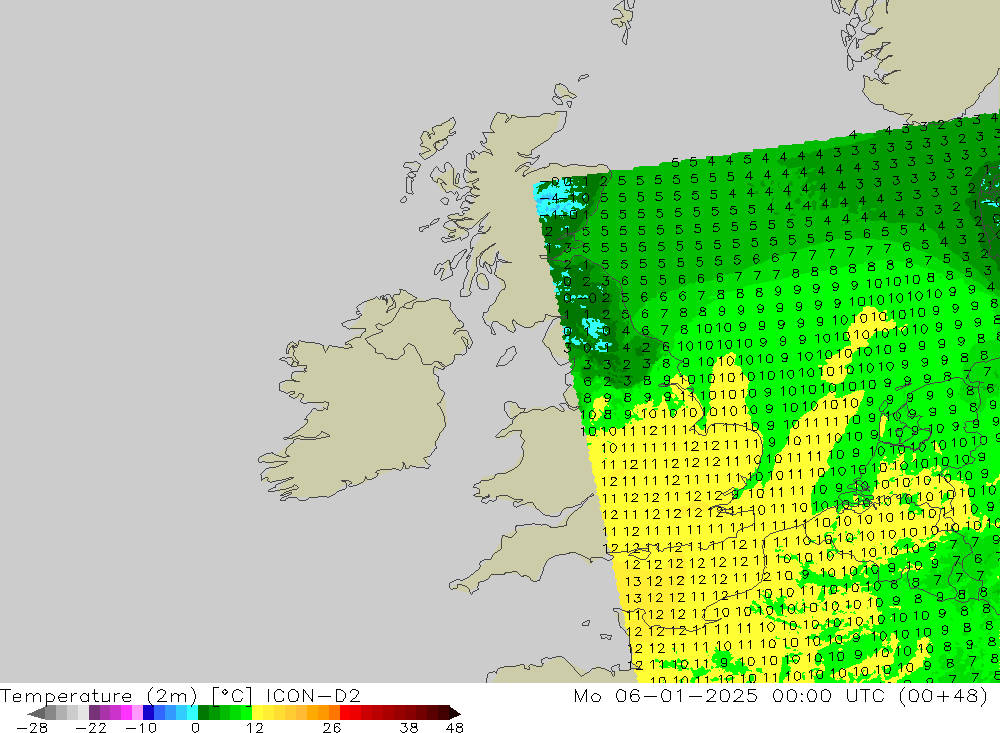Click the gray left arrow end of the colorbar
The image size is (1000, 733).
pyautogui.click(x=36, y=713)
